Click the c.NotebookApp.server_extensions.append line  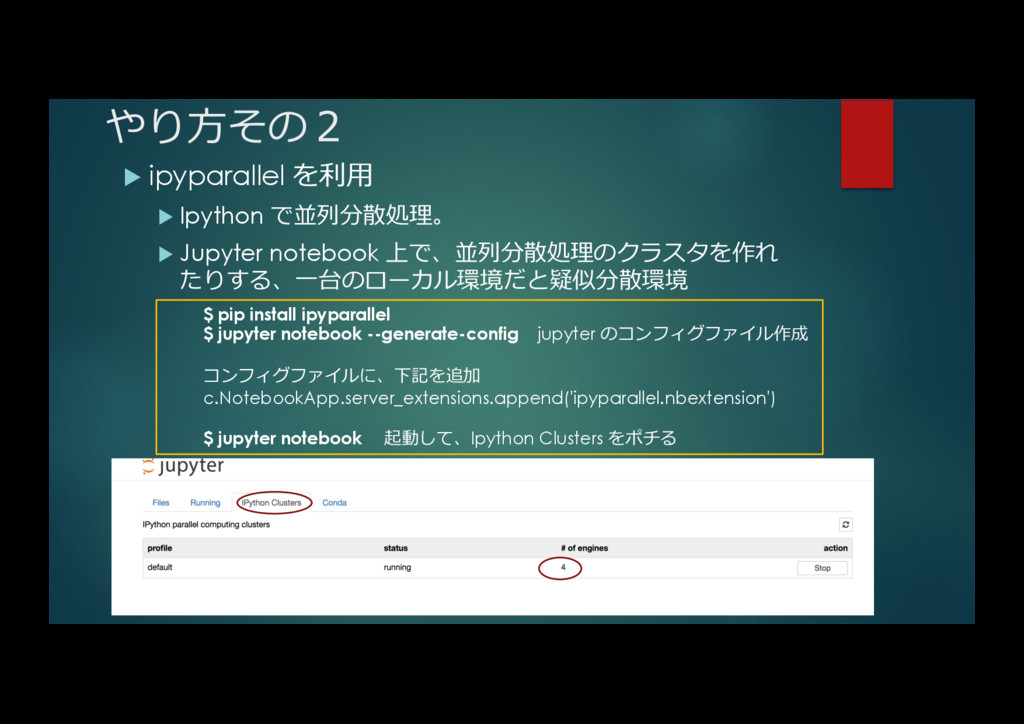(489, 398)
